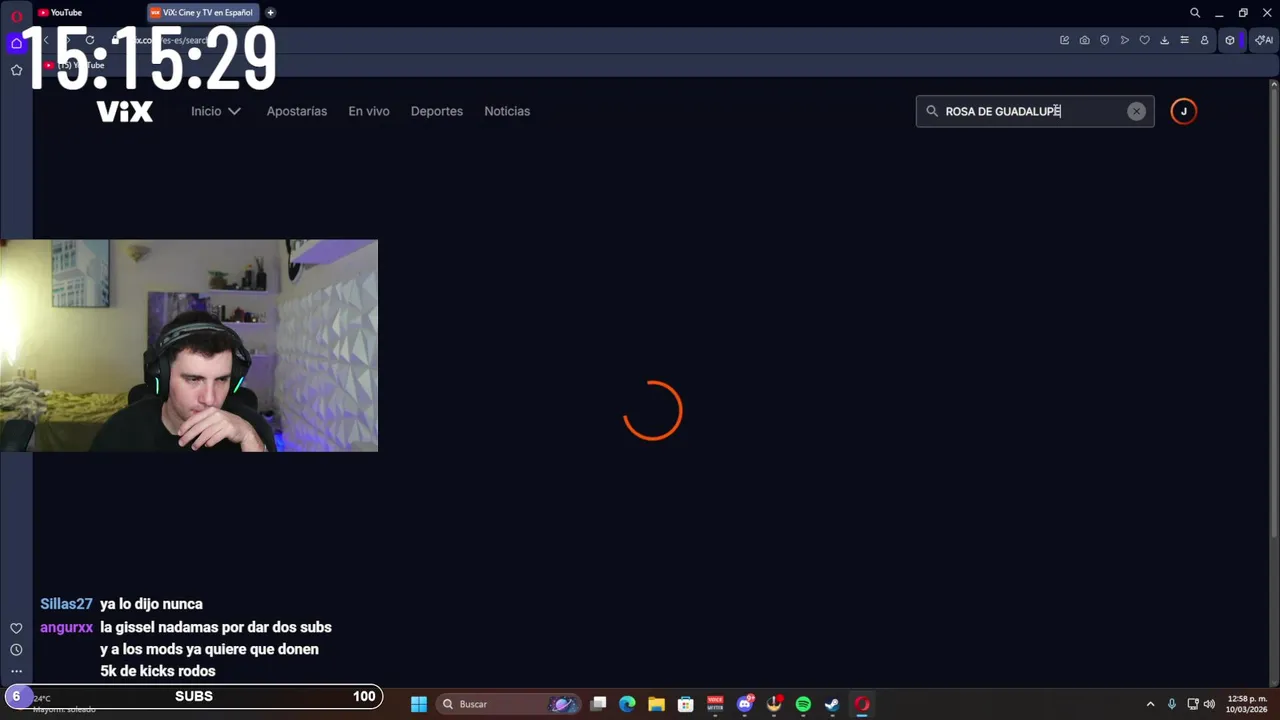
Task: Open a new browser tab
Action: tap(271, 13)
